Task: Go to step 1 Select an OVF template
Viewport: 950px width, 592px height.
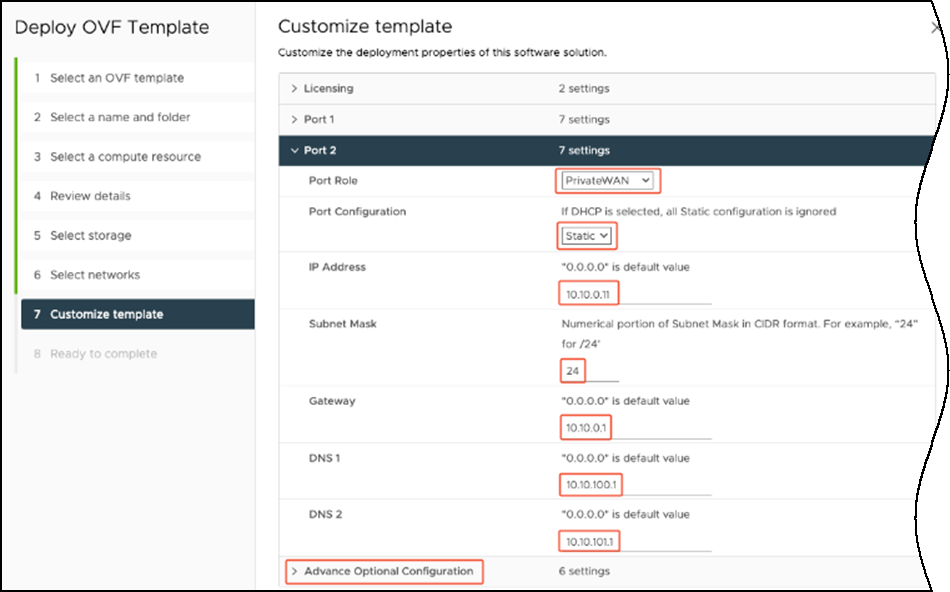Action: coord(116,78)
